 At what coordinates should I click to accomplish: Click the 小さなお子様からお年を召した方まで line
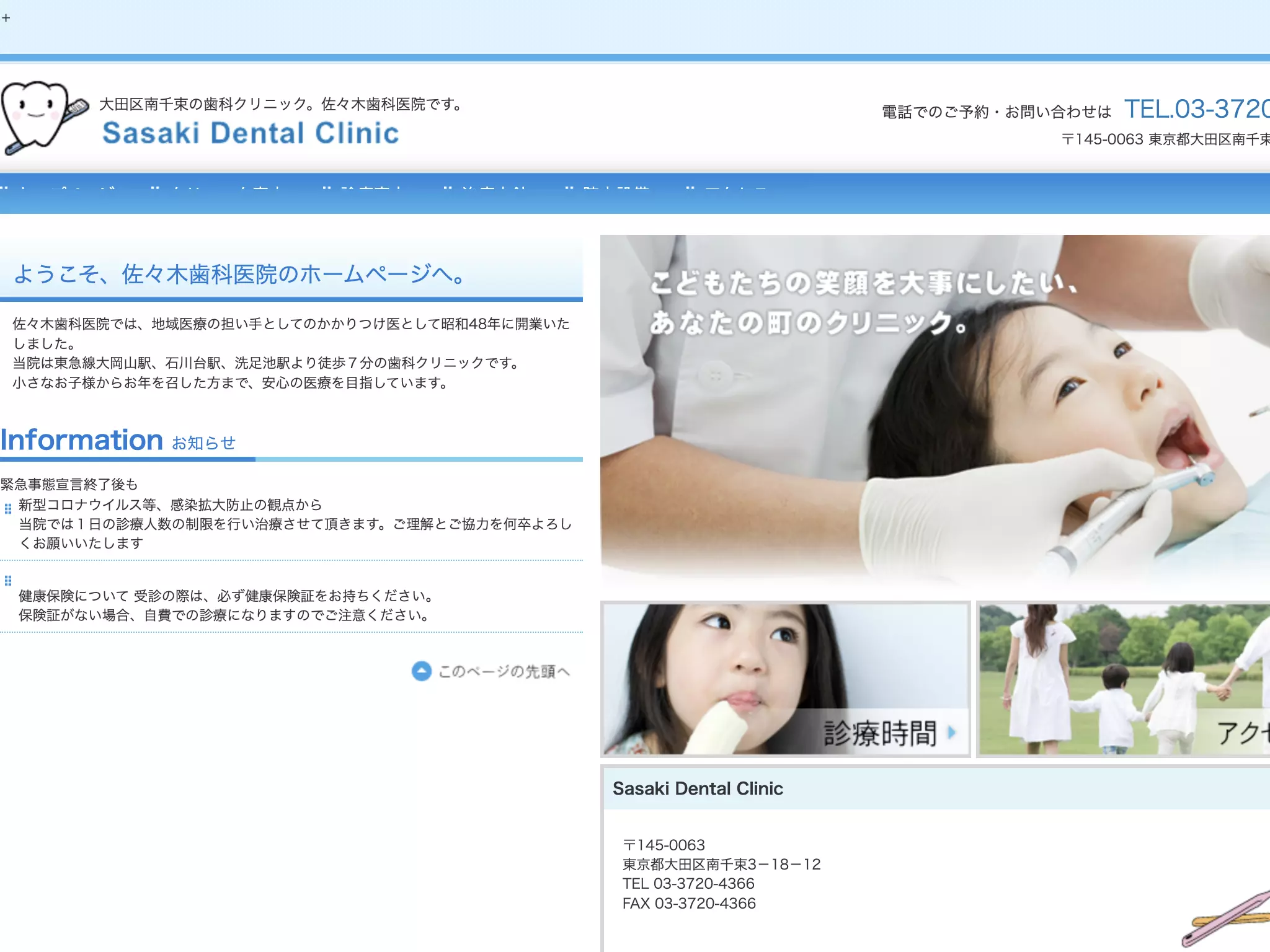pyautogui.click(x=232, y=383)
